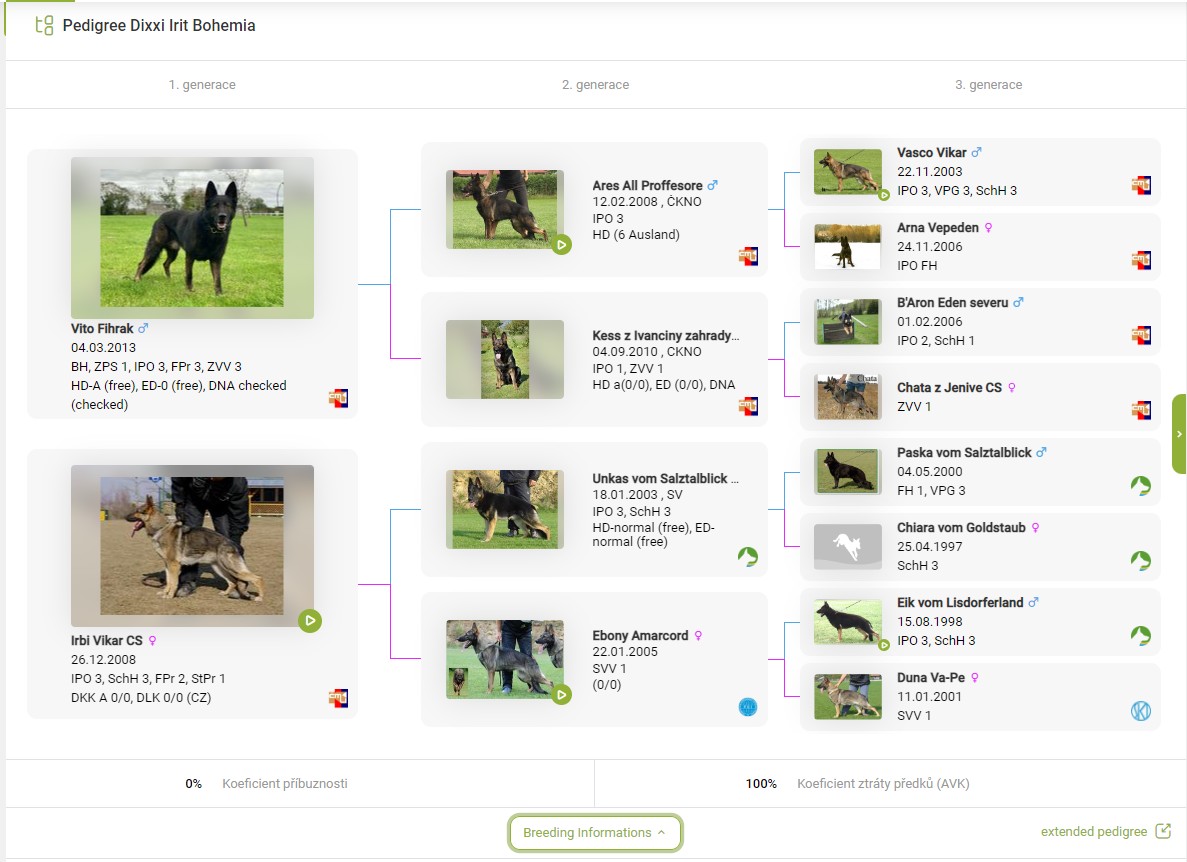Image resolution: width=1187 pixels, height=862 pixels.
Task: Open Chata z Jenive CS name link
Action: click(x=949, y=387)
